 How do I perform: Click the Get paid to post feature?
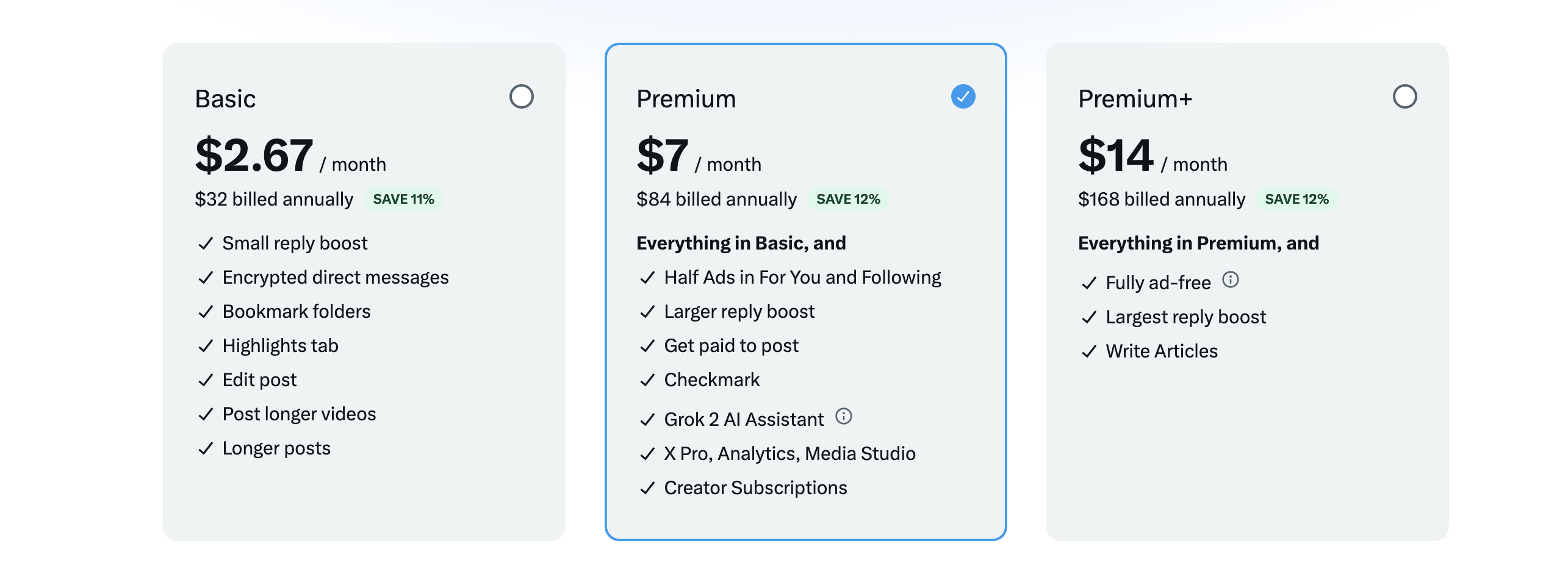pyautogui.click(x=730, y=345)
